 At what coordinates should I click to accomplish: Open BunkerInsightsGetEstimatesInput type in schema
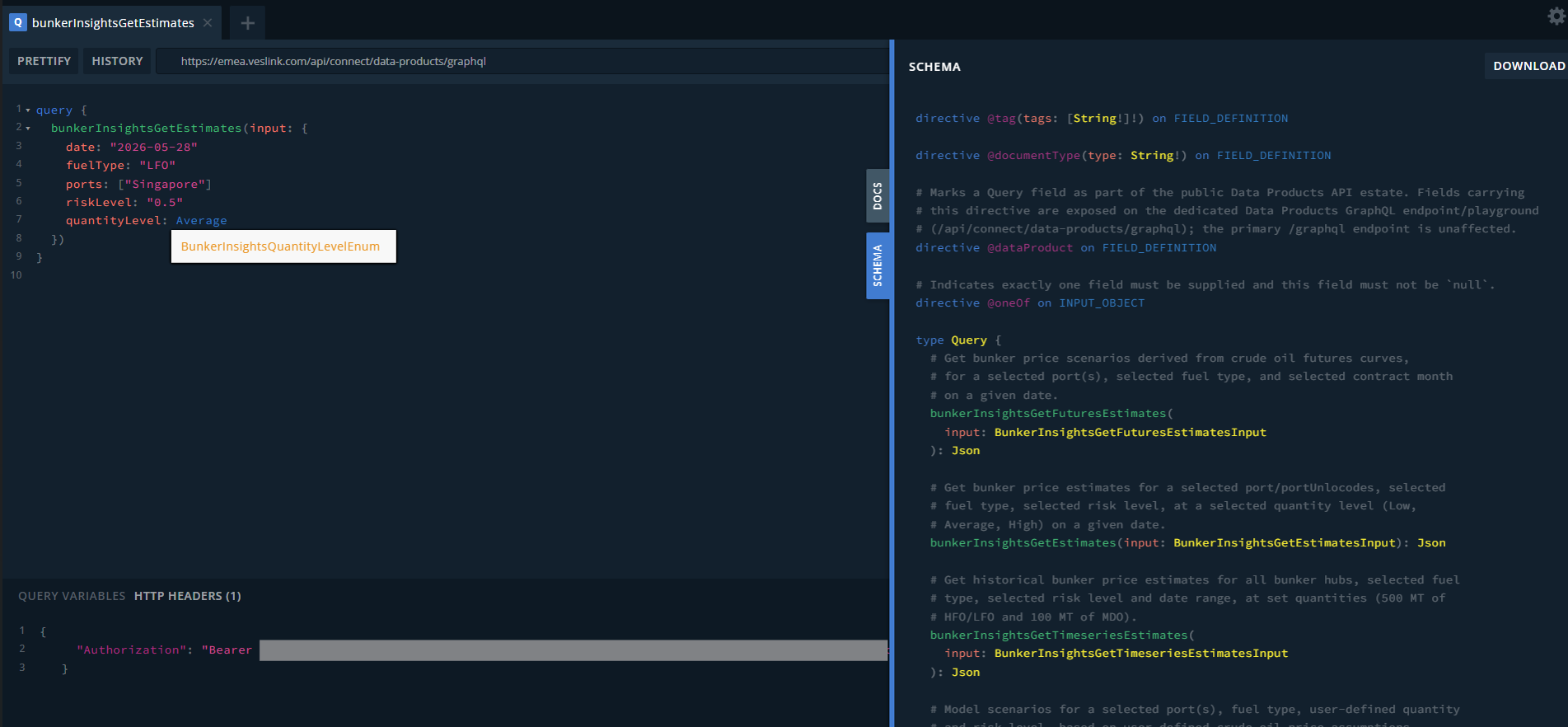1285,542
